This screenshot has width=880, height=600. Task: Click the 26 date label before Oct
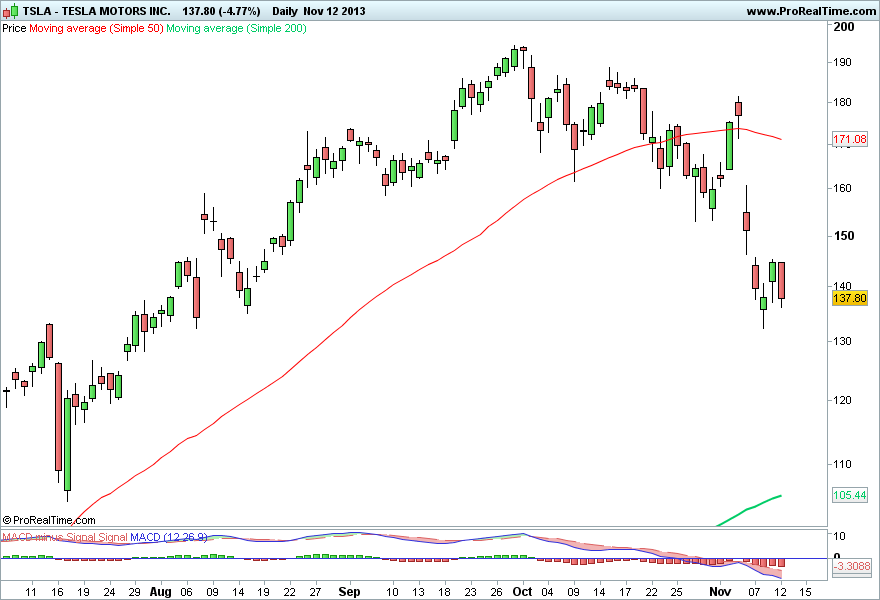[496, 592]
